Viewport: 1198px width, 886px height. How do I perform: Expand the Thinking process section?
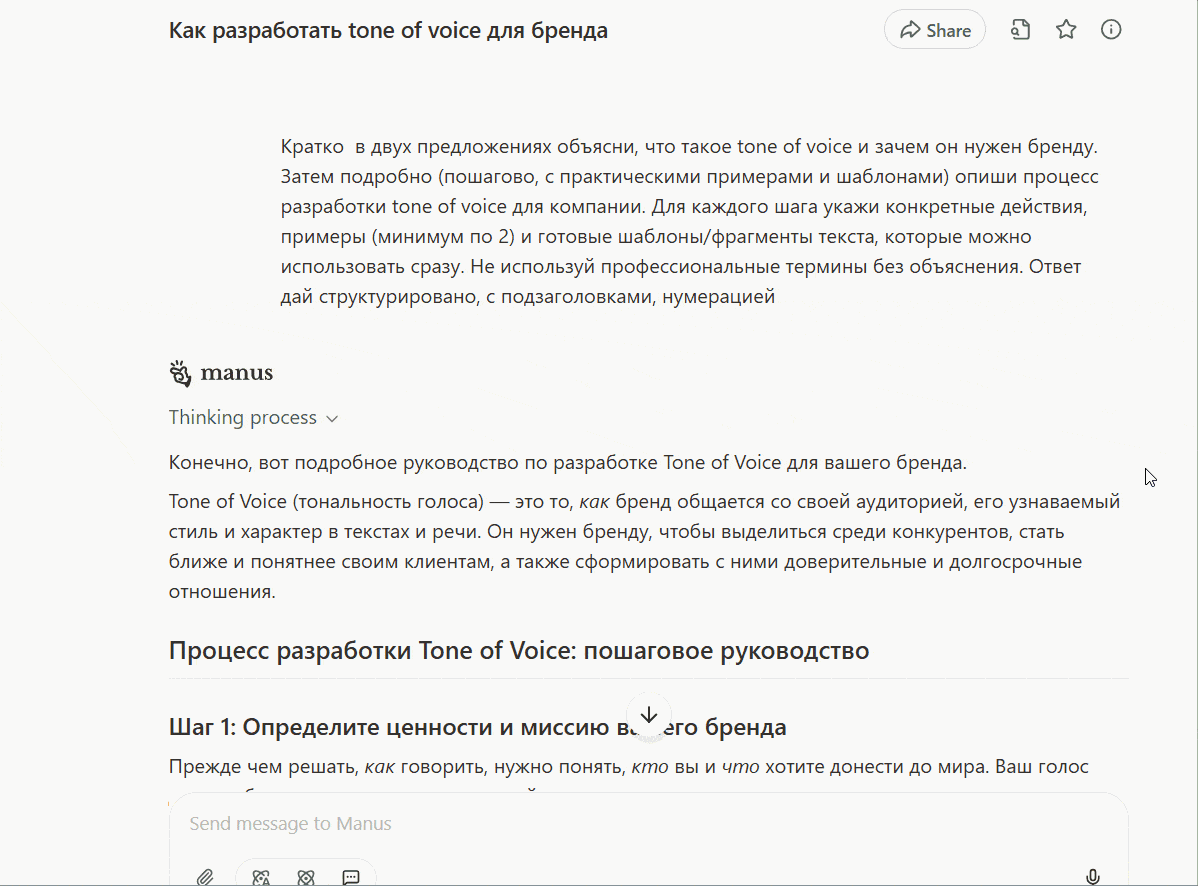pyautogui.click(x=243, y=418)
